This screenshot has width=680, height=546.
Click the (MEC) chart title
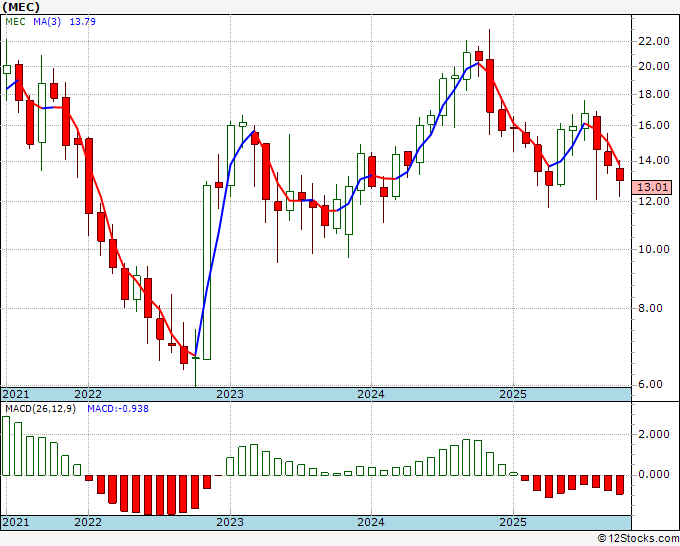21,7
